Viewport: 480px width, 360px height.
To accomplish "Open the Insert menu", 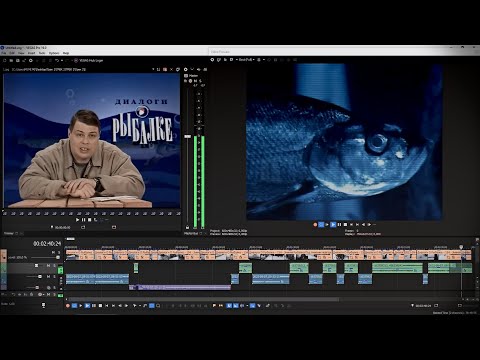I will (x=31, y=53).
